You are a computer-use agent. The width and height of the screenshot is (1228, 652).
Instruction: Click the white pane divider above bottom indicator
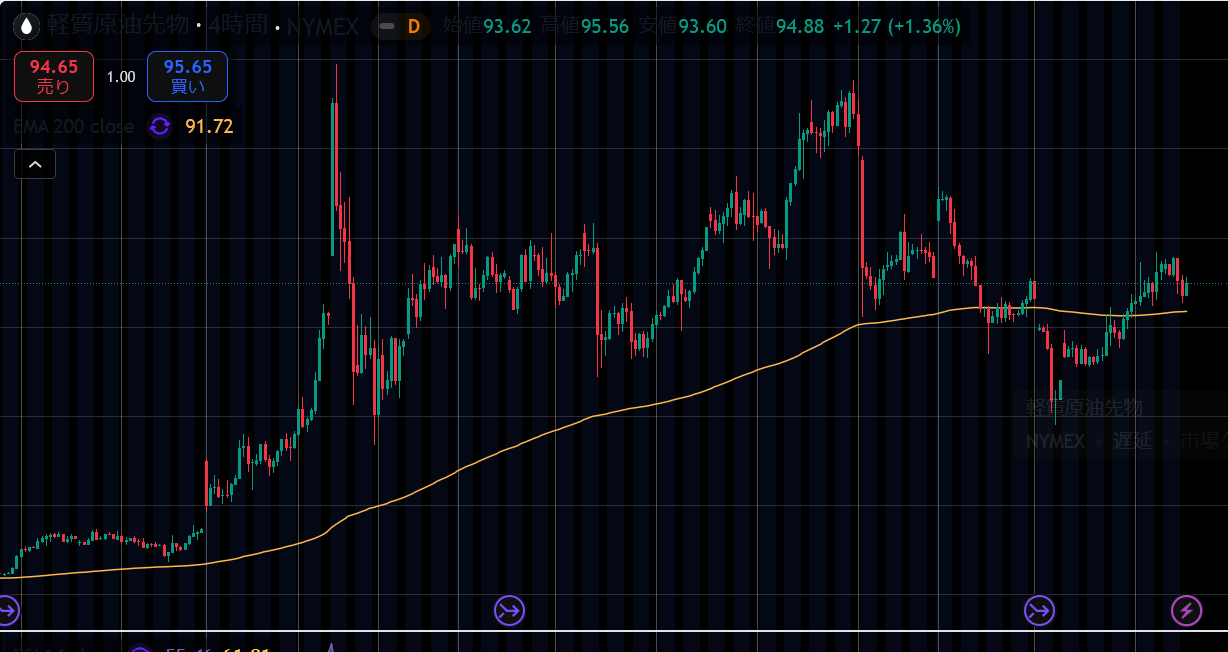[x=614, y=630]
